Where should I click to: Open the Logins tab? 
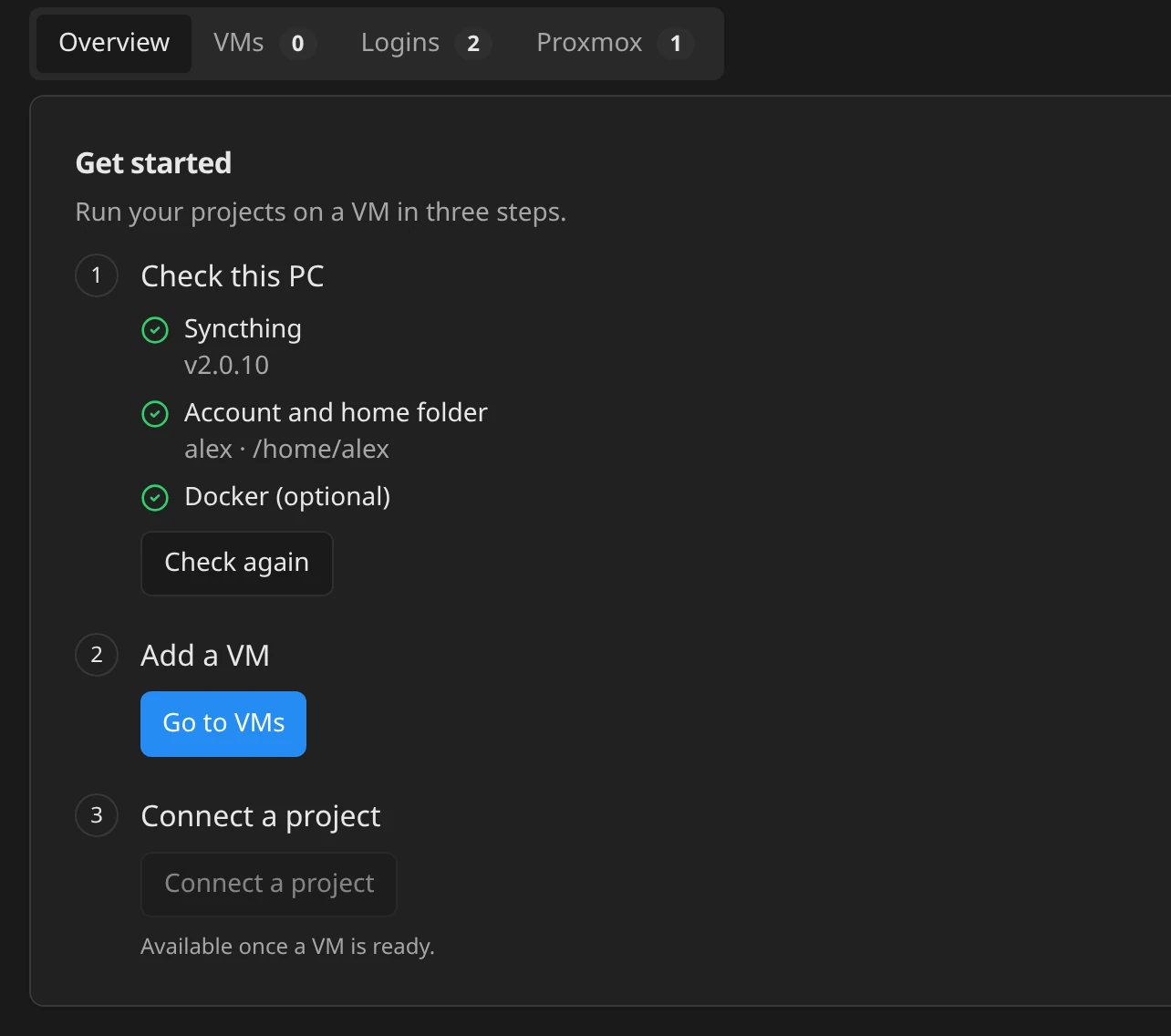pyautogui.click(x=426, y=43)
